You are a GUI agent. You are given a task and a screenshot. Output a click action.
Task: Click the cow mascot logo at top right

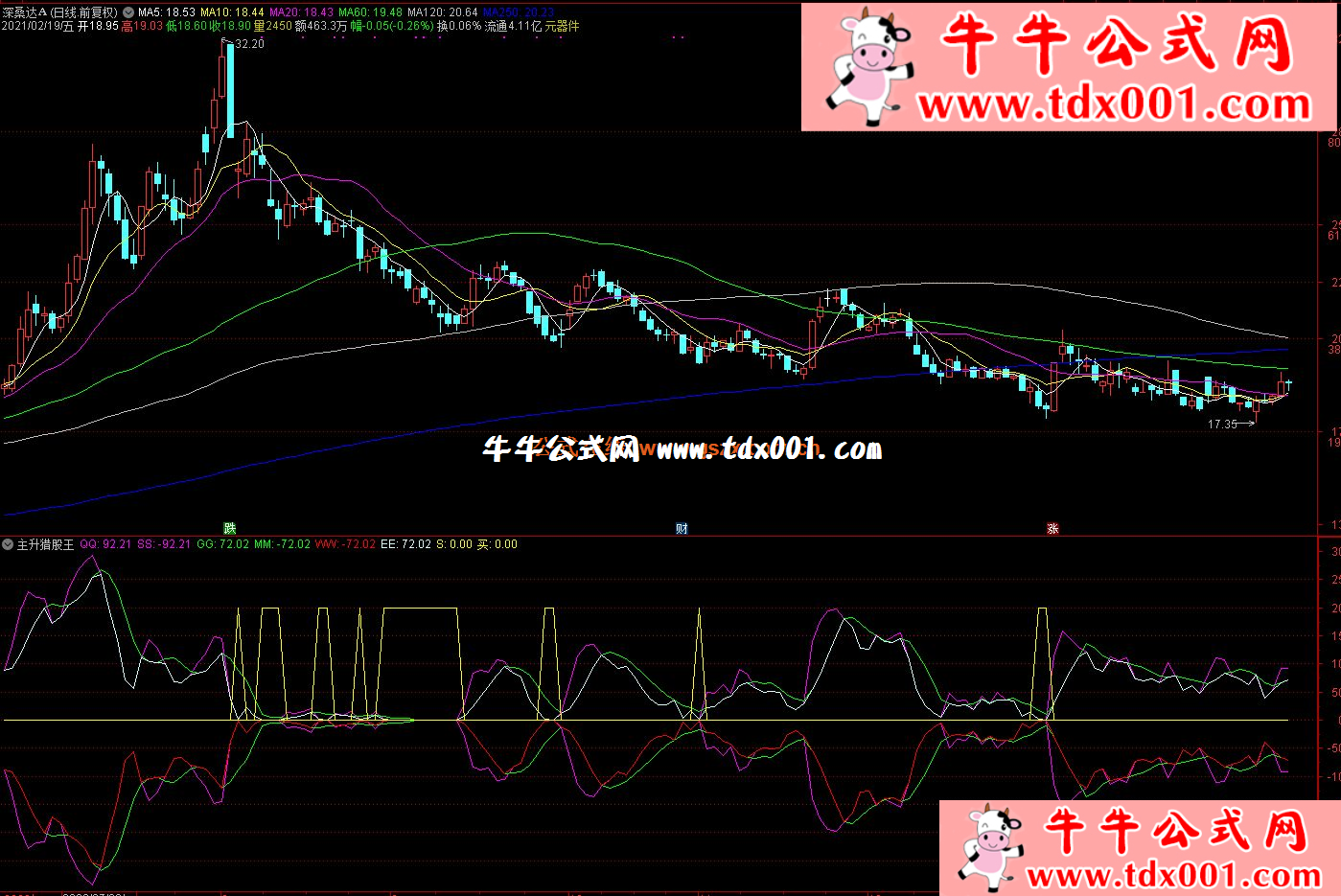pyautogui.click(x=868, y=66)
